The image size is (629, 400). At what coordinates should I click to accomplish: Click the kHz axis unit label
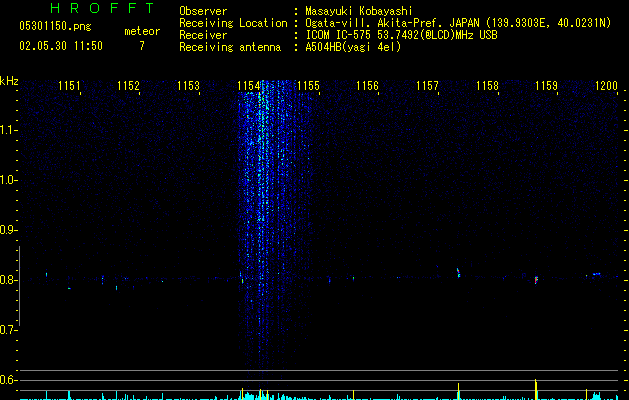[x=9, y=81]
